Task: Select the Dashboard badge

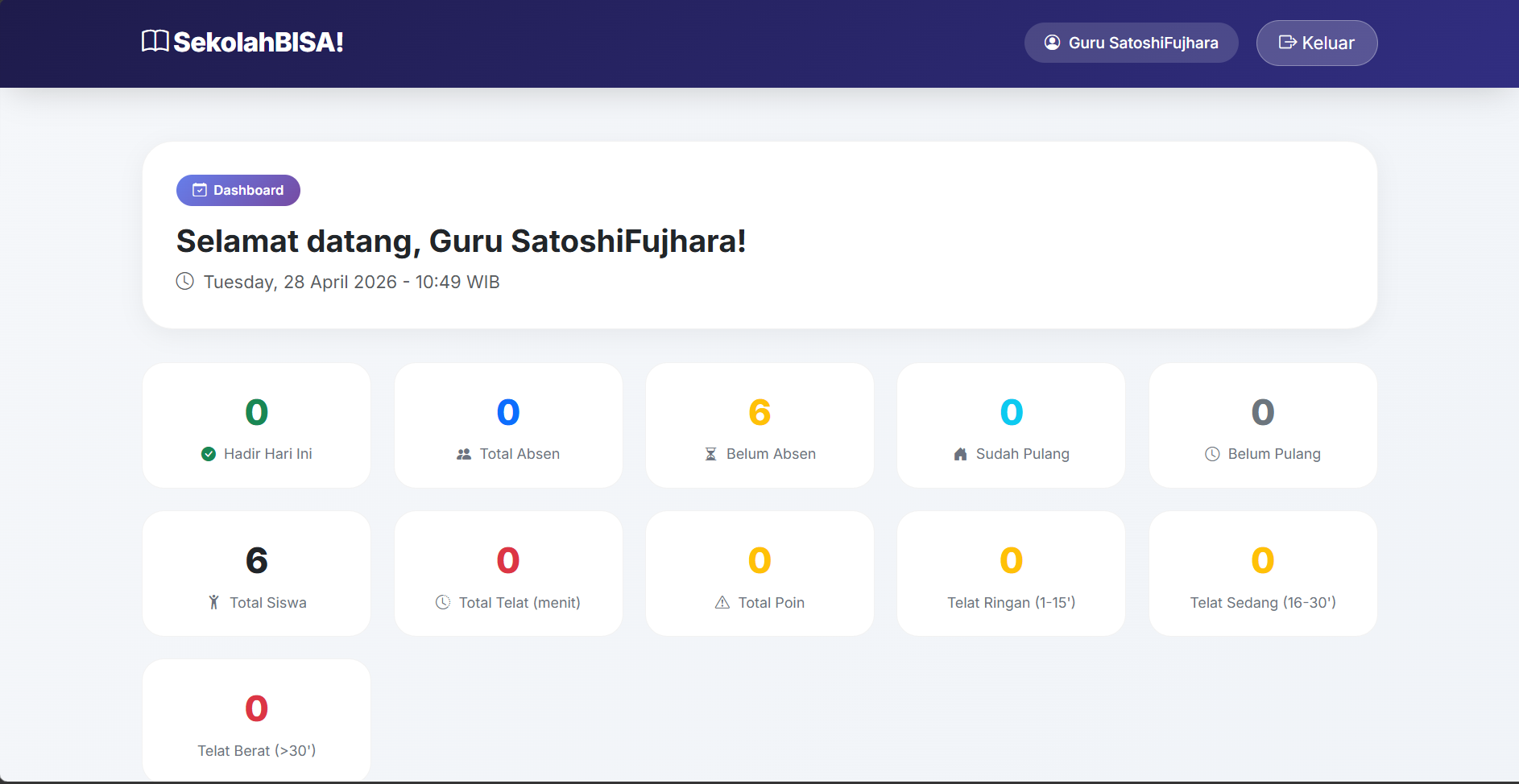Action: [x=238, y=190]
